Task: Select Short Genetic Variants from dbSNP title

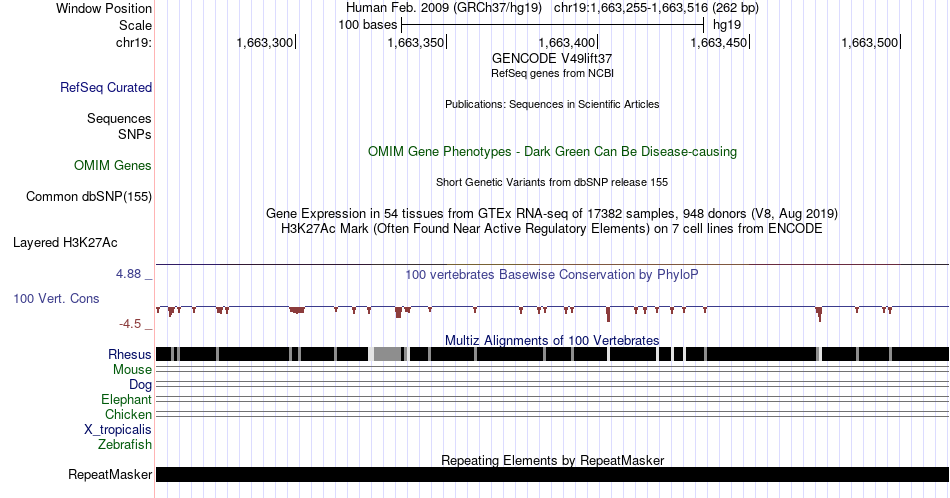Action: pyautogui.click(x=552, y=182)
